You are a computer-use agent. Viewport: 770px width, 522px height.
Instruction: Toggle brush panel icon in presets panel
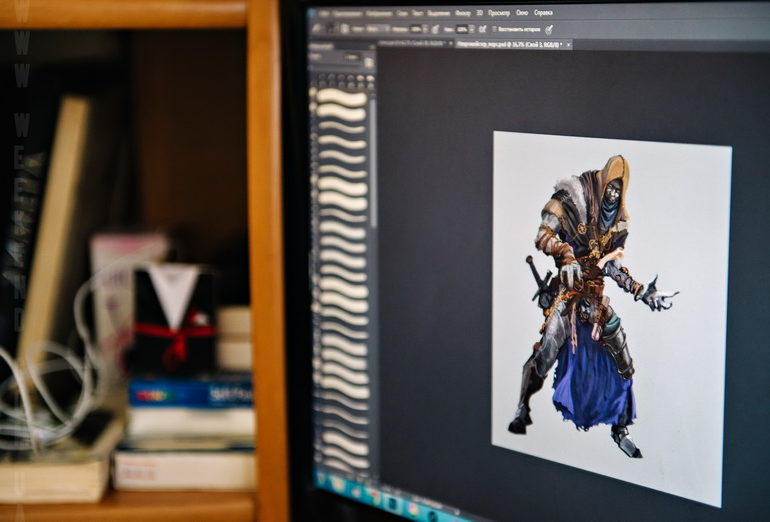pyautogui.click(x=369, y=62)
